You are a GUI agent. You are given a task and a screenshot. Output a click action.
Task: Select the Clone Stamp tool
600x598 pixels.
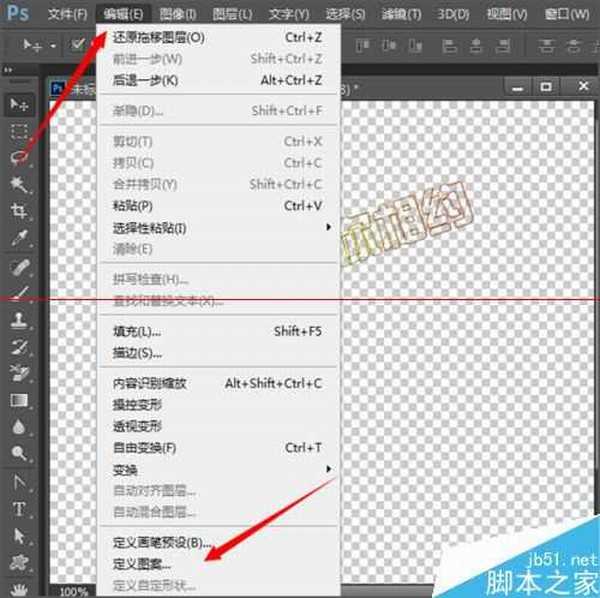pyautogui.click(x=19, y=320)
